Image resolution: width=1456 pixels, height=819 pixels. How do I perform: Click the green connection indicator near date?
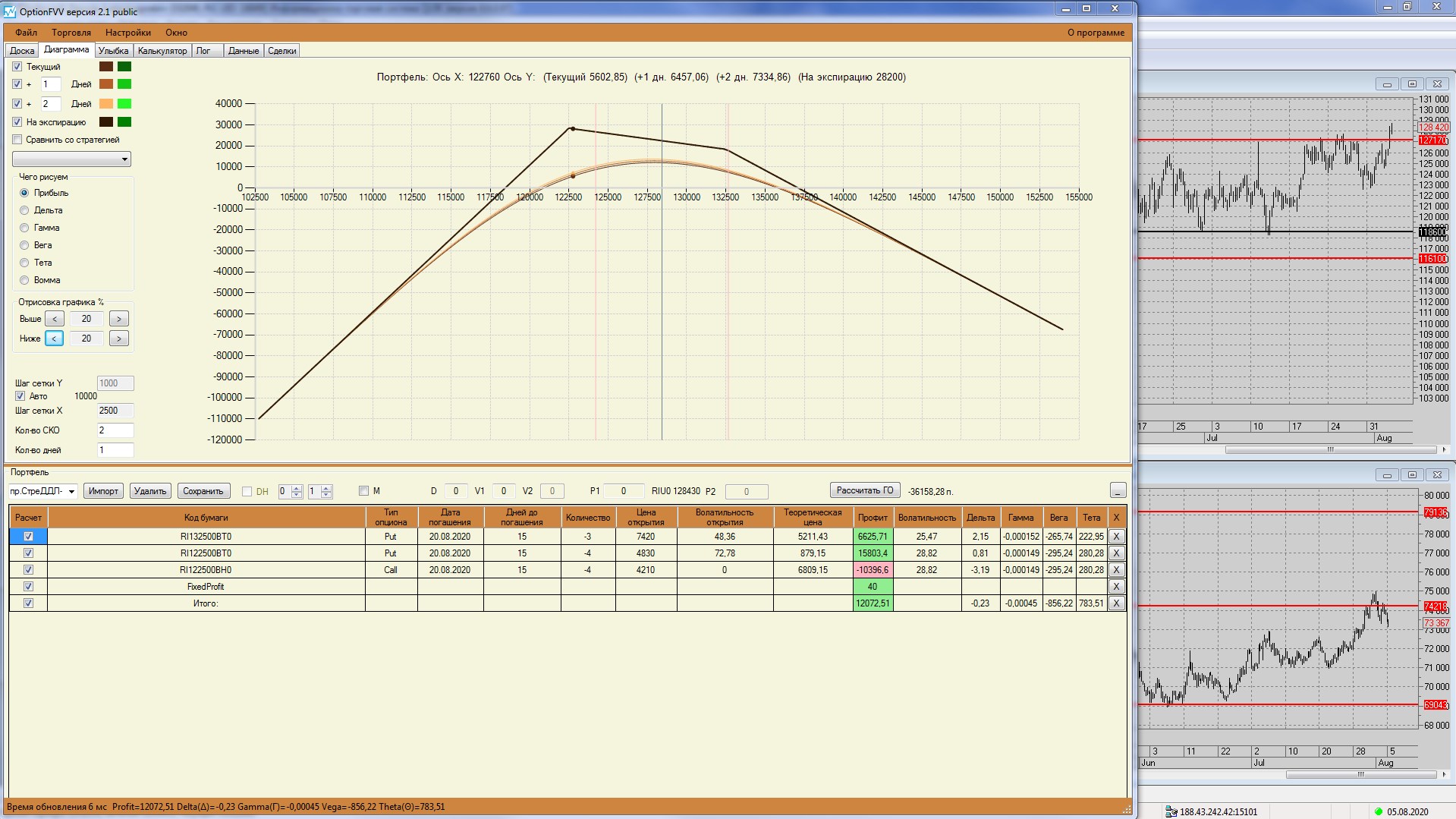(x=1379, y=811)
